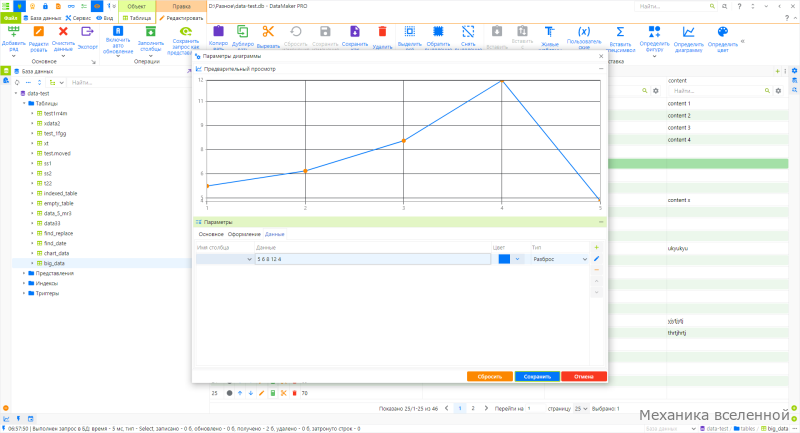
Task: Collapse the Параметры section header
Action: tap(601, 222)
